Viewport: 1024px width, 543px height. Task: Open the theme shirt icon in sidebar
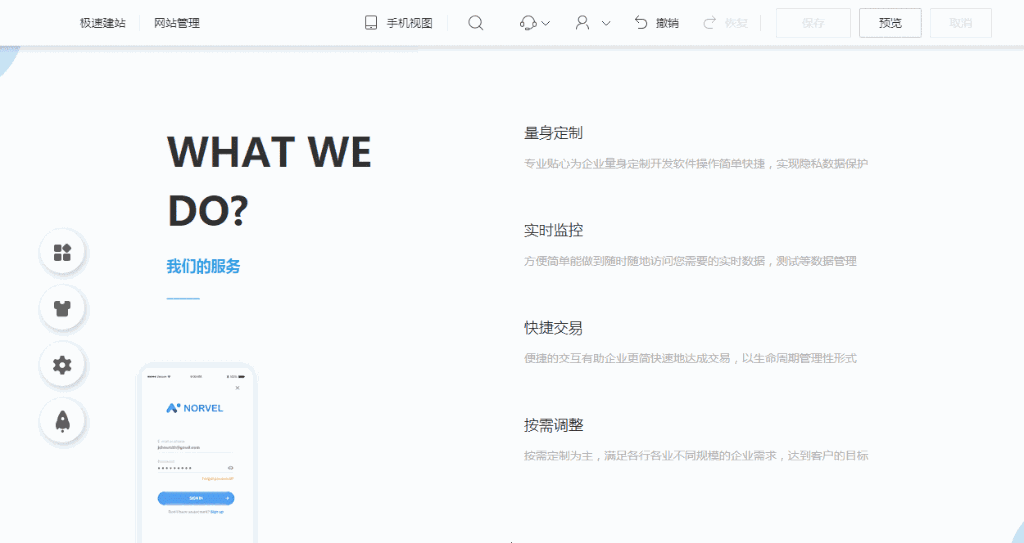tap(62, 308)
